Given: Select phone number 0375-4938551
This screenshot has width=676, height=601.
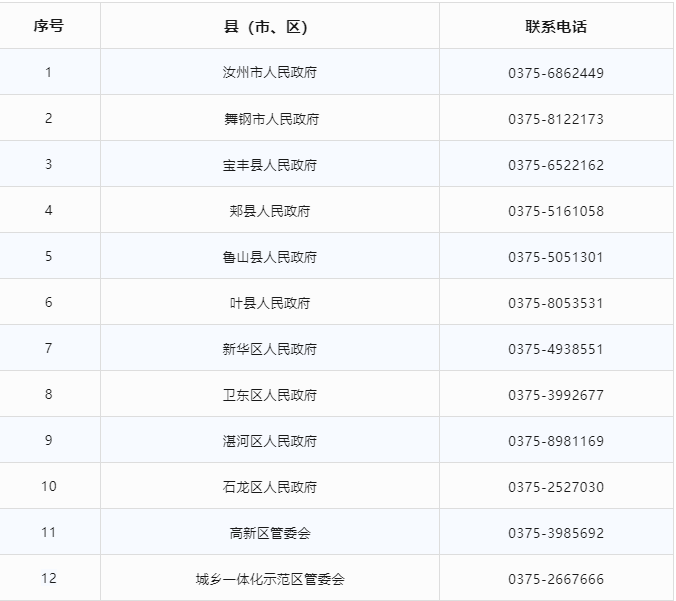Looking at the screenshot, I should point(556,349).
